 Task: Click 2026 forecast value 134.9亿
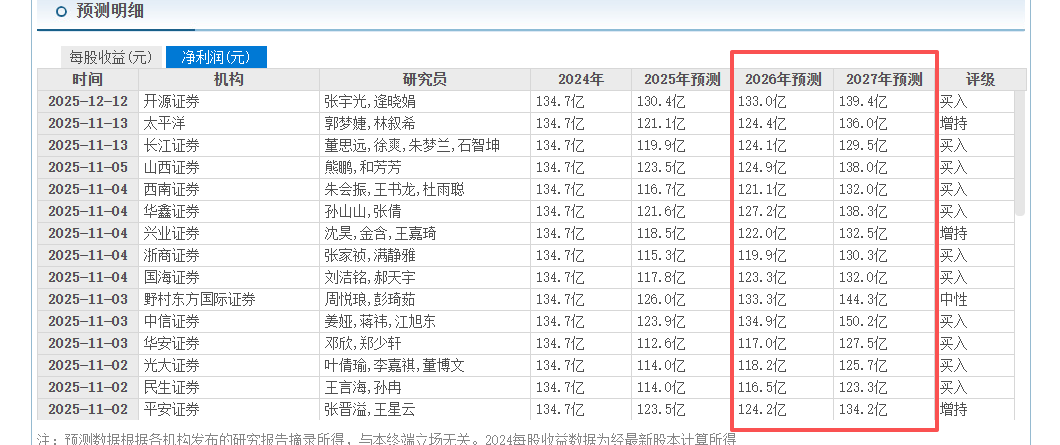pos(762,322)
